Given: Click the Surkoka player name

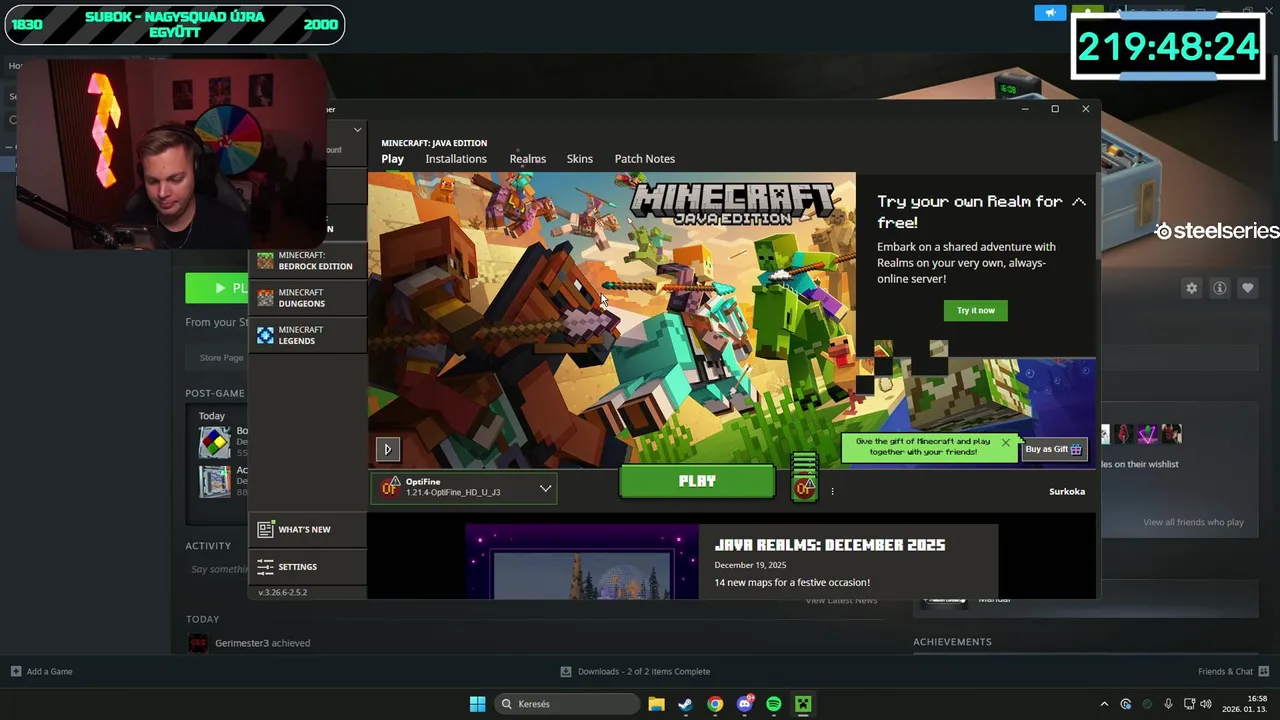Looking at the screenshot, I should click(1067, 491).
